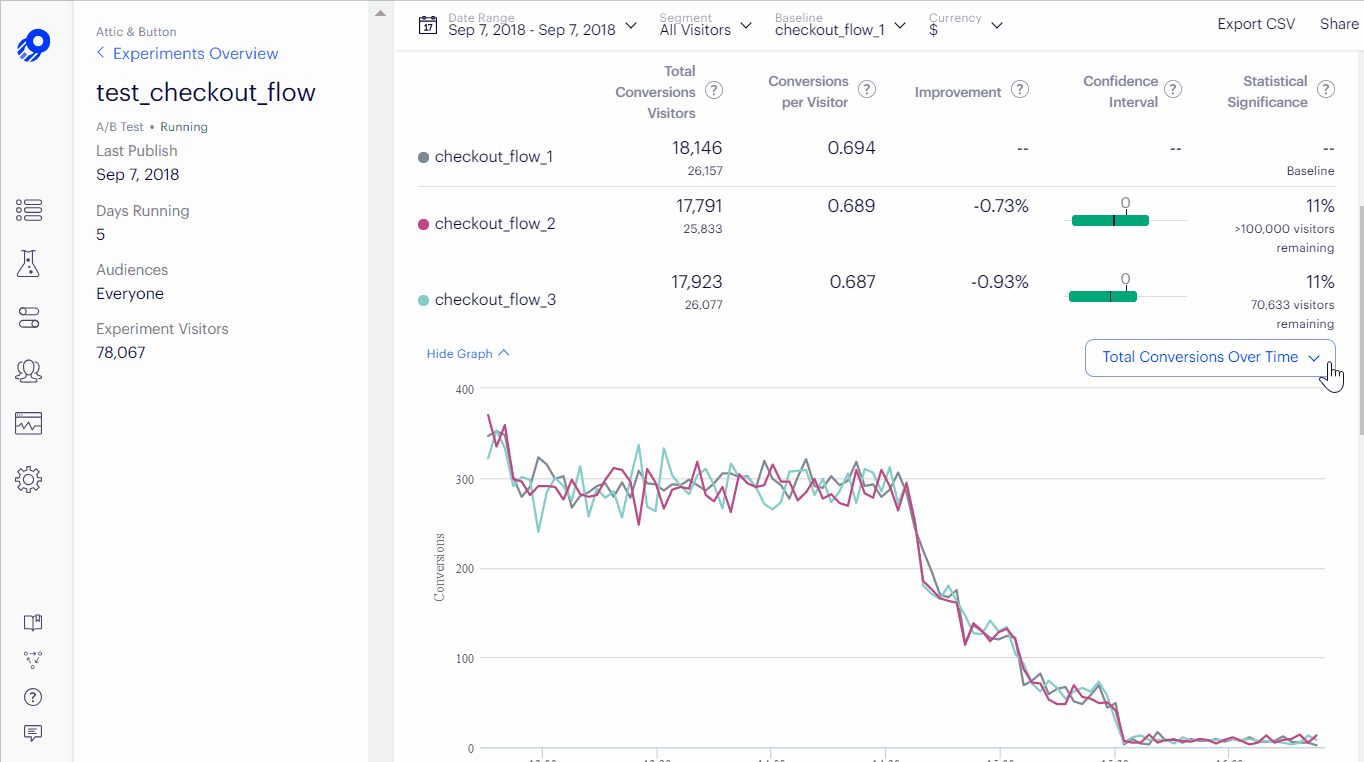
Task: Open the Baseline checkout_flow_1 dropdown
Action: tap(841, 25)
